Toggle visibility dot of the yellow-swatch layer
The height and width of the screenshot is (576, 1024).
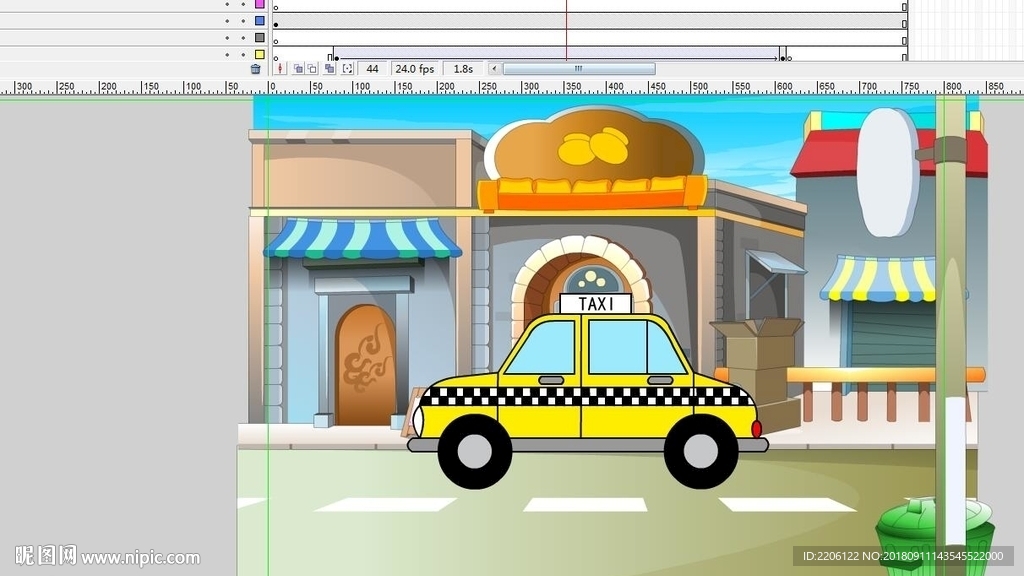tap(227, 55)
